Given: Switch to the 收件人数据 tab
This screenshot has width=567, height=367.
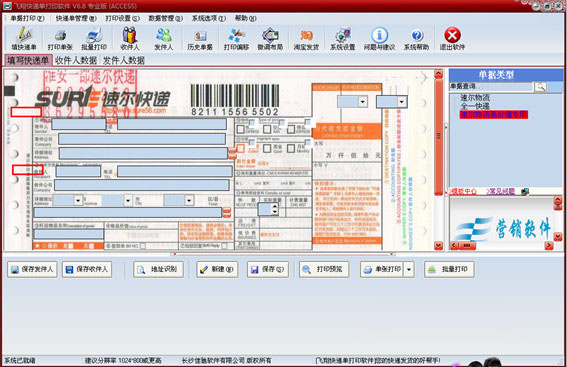Looking at the screenshot, I should pos(76,60).
